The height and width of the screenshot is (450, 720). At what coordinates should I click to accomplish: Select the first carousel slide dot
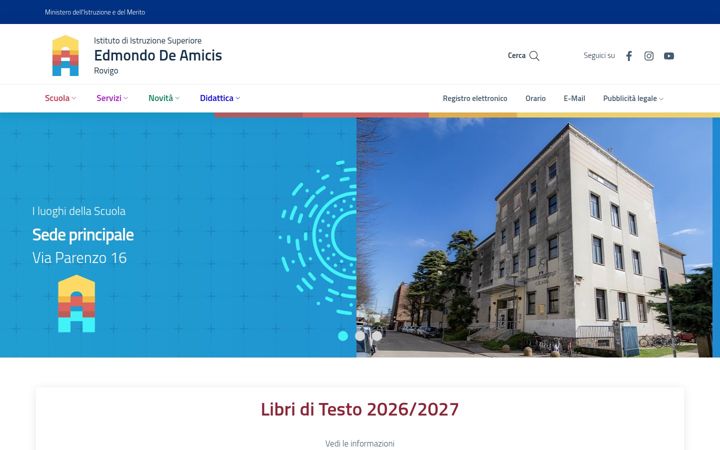pyautogui.click(x=343, y=336)
